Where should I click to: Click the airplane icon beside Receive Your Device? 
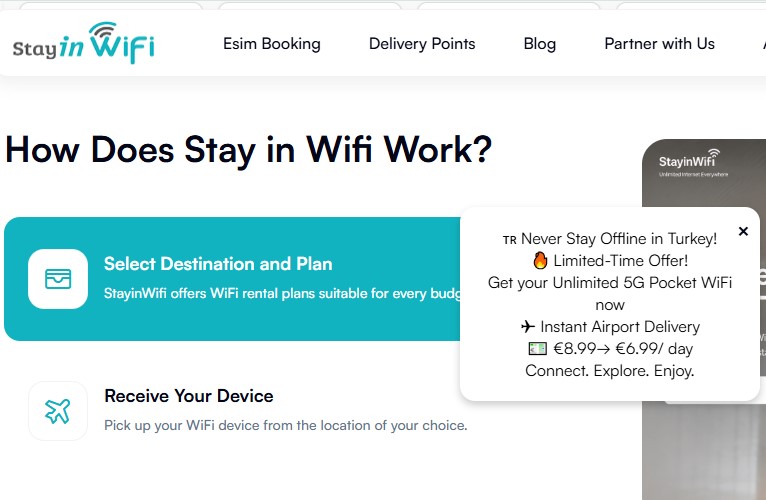point(58,411)
